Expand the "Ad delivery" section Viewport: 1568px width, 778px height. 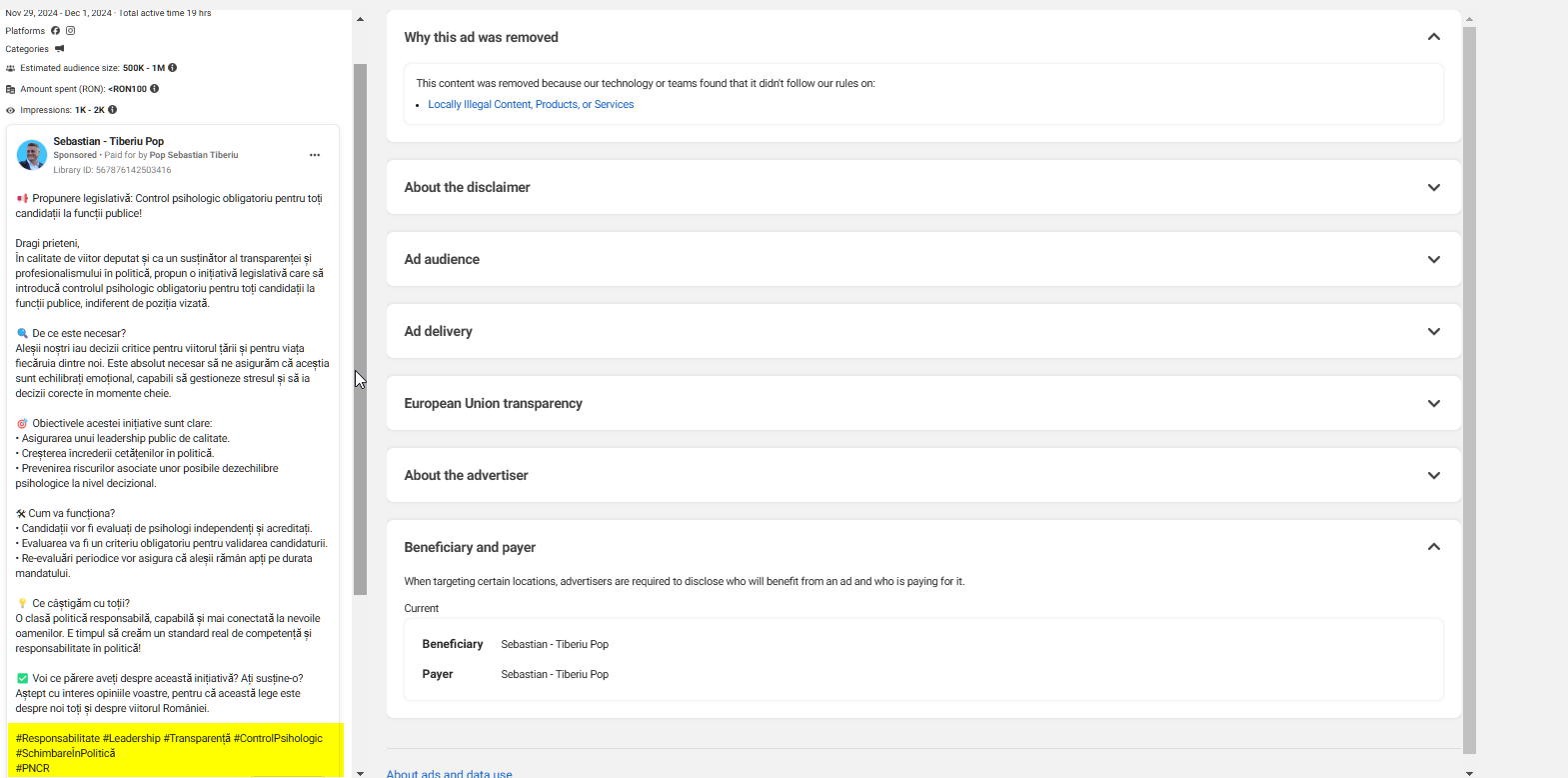(1434, 331)
